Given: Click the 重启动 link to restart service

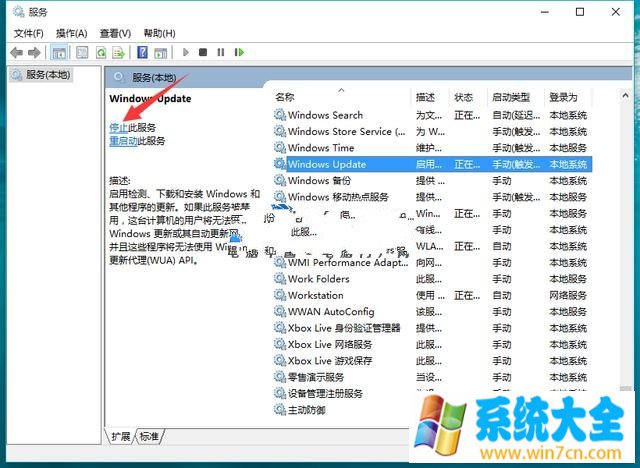Looking at the screenshot, I should pyautogui.click(x=123, y=141).
